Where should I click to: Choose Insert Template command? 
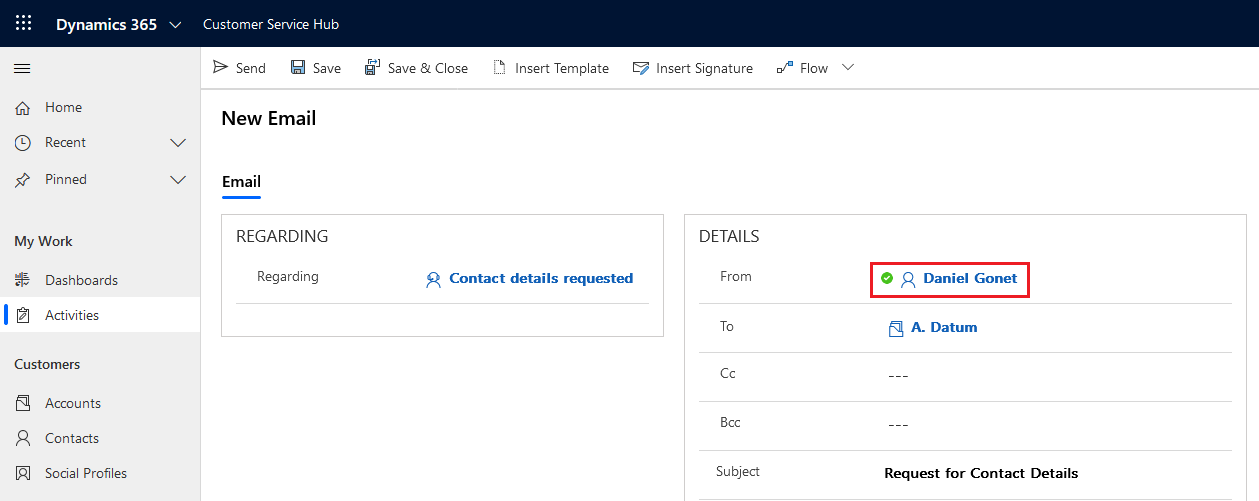pyautogui.click(x=562, y=68)
